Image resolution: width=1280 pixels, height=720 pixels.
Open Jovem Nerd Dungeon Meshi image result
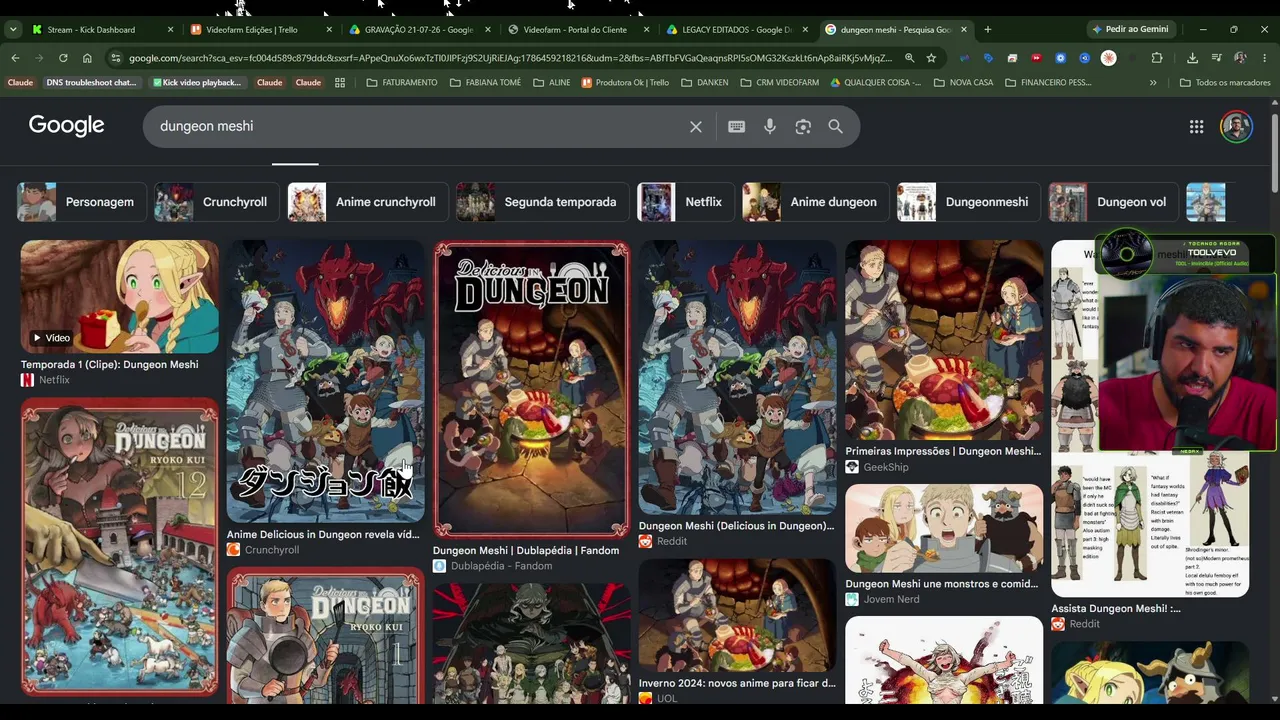pyautogui.click(x=944, y=529)
